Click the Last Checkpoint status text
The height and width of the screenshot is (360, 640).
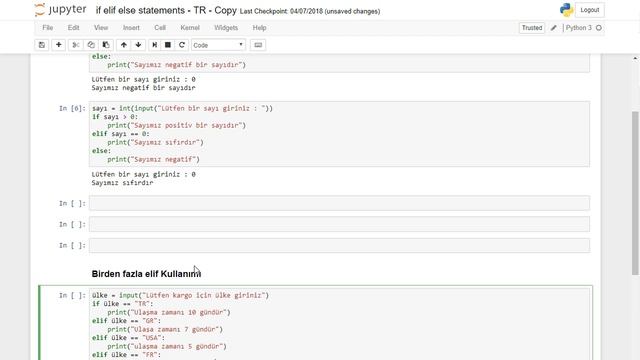[310, 11]
